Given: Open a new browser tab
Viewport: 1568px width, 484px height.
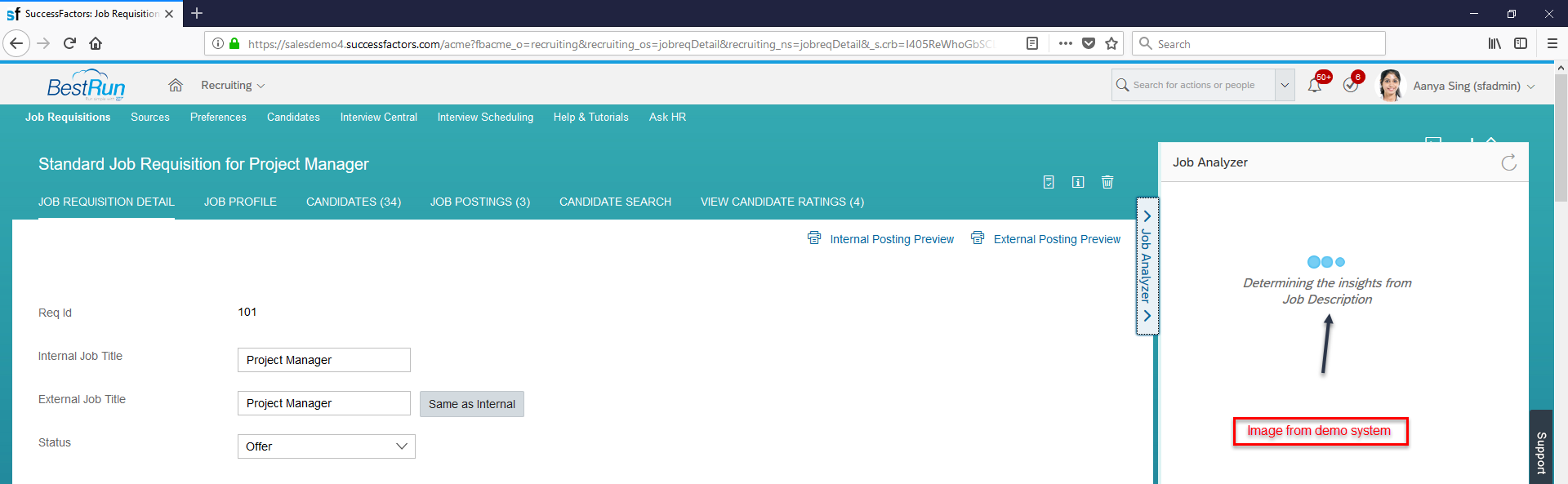Looking at the screenshot, I should [197, 13].
